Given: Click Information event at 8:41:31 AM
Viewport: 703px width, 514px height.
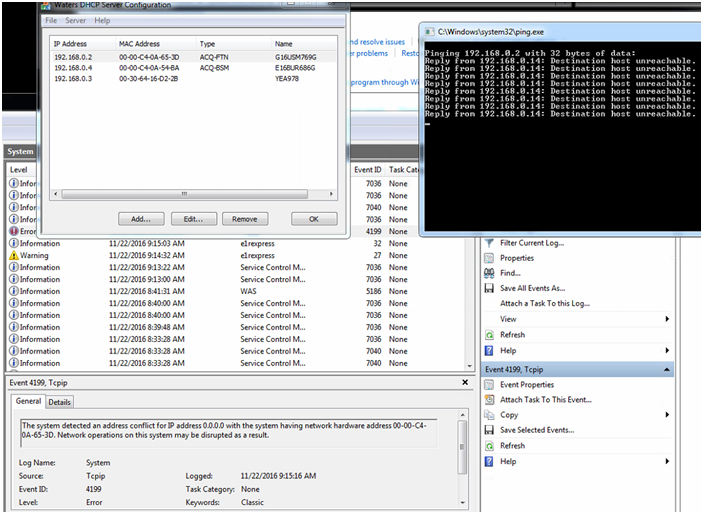Looking at the screenshot, I should coord(237,292).
